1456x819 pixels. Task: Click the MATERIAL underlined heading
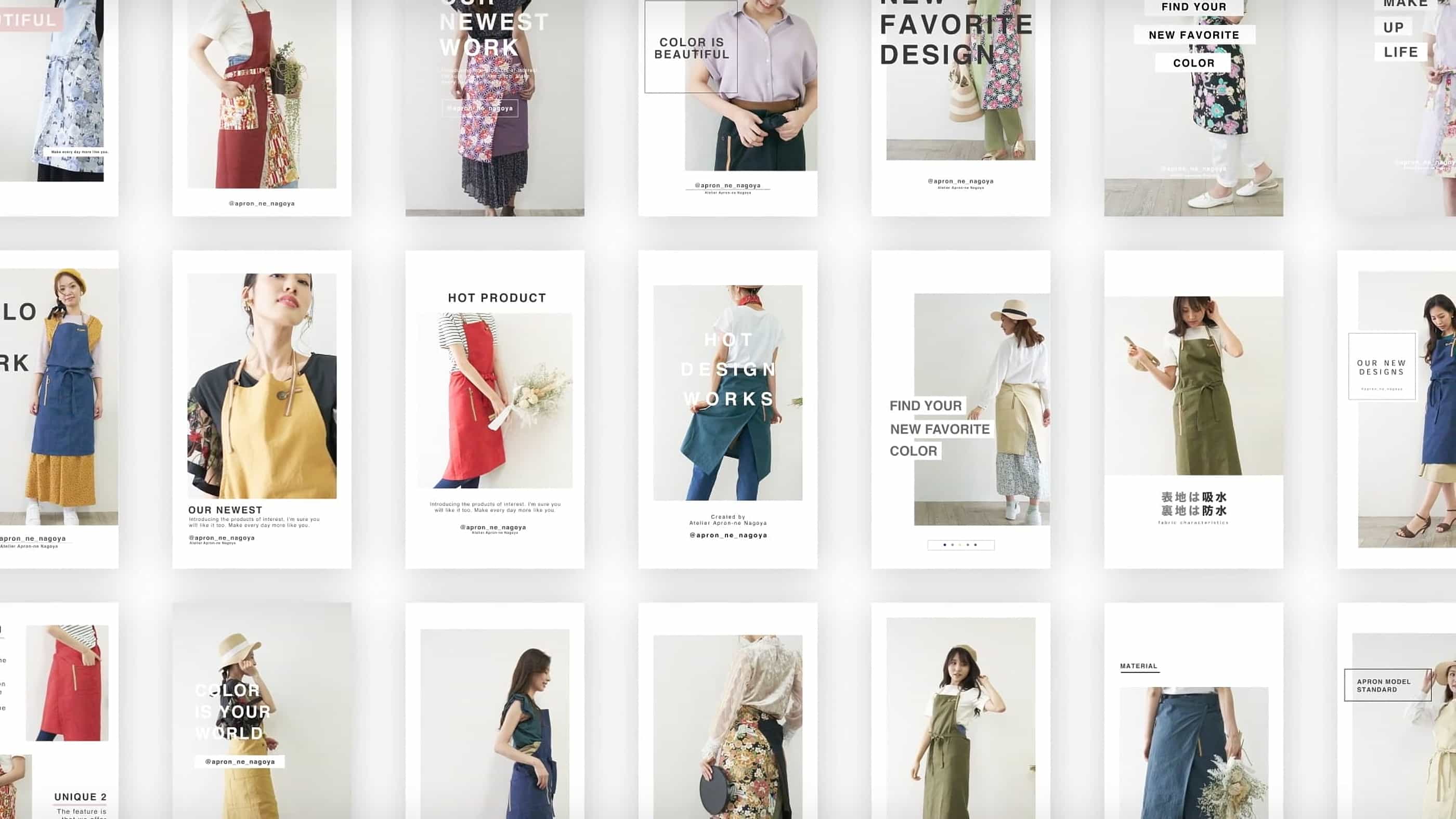click(1138, 666)
